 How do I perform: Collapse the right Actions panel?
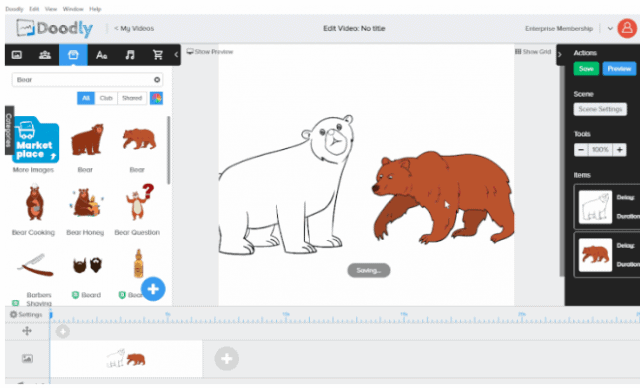pyautogui.click(x=560, y=54)
